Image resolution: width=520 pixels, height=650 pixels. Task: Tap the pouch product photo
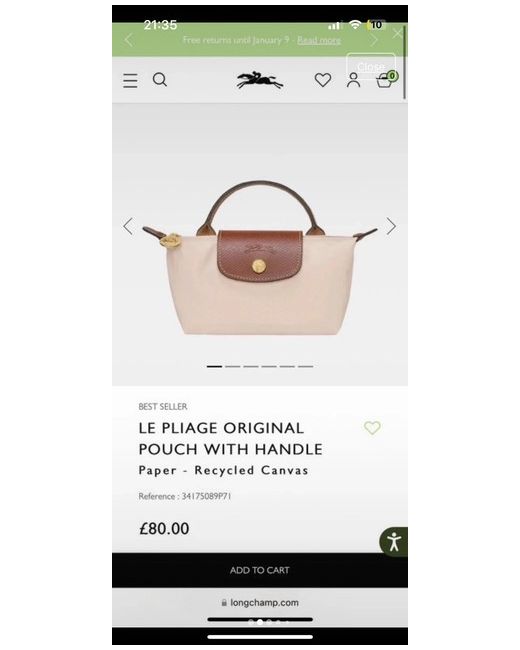tap(260, 258)
